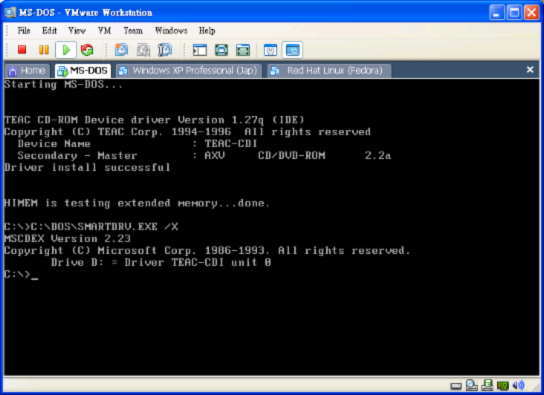
Task: Close the current VM tab
Action: click(530, 70)
